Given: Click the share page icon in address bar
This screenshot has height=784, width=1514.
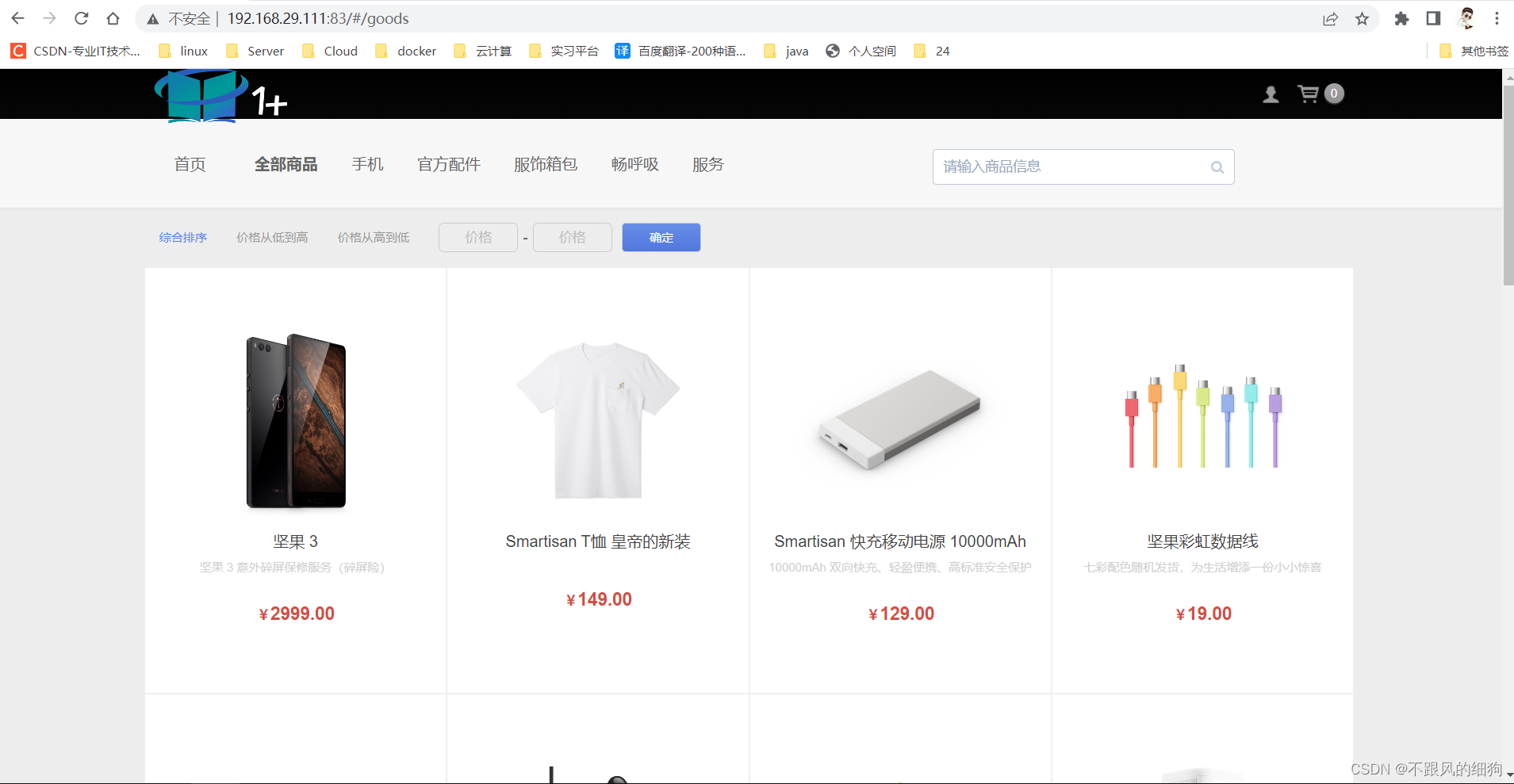Looking at the screenshot, I should tap(1330, 18).
